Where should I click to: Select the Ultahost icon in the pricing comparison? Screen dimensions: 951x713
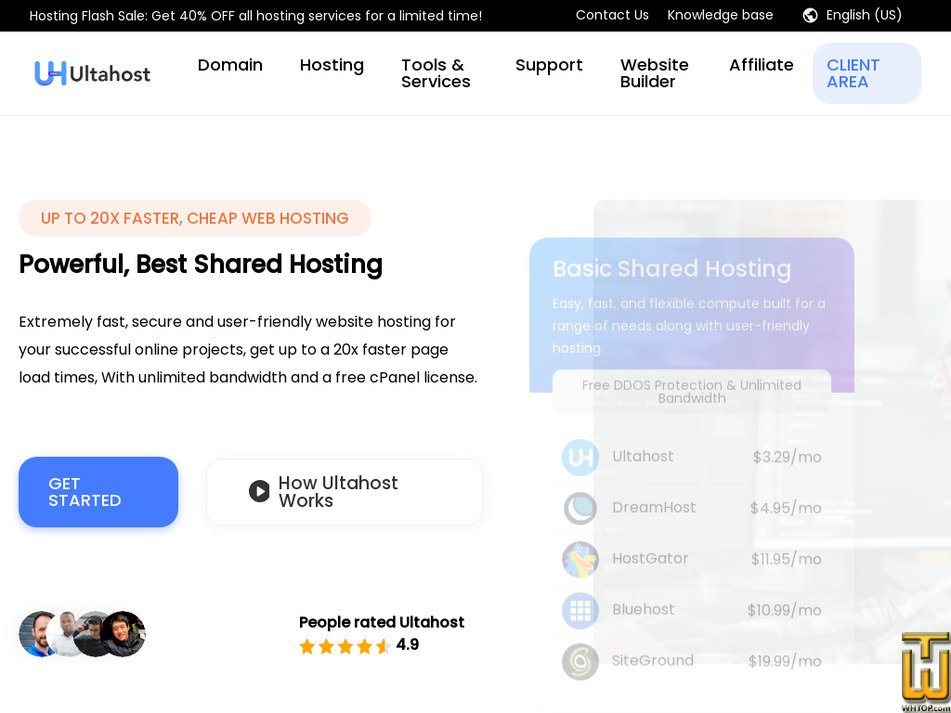coord(580,457)
